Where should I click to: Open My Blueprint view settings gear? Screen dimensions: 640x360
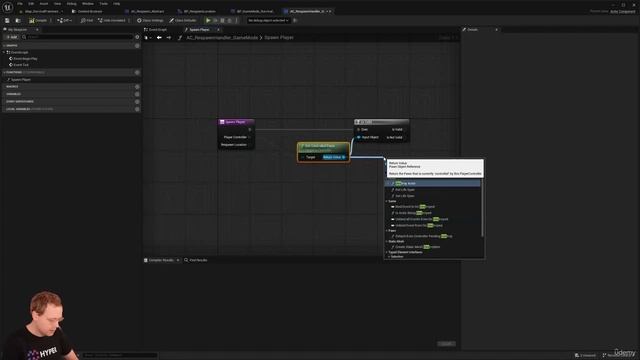[x=137, y=37]
